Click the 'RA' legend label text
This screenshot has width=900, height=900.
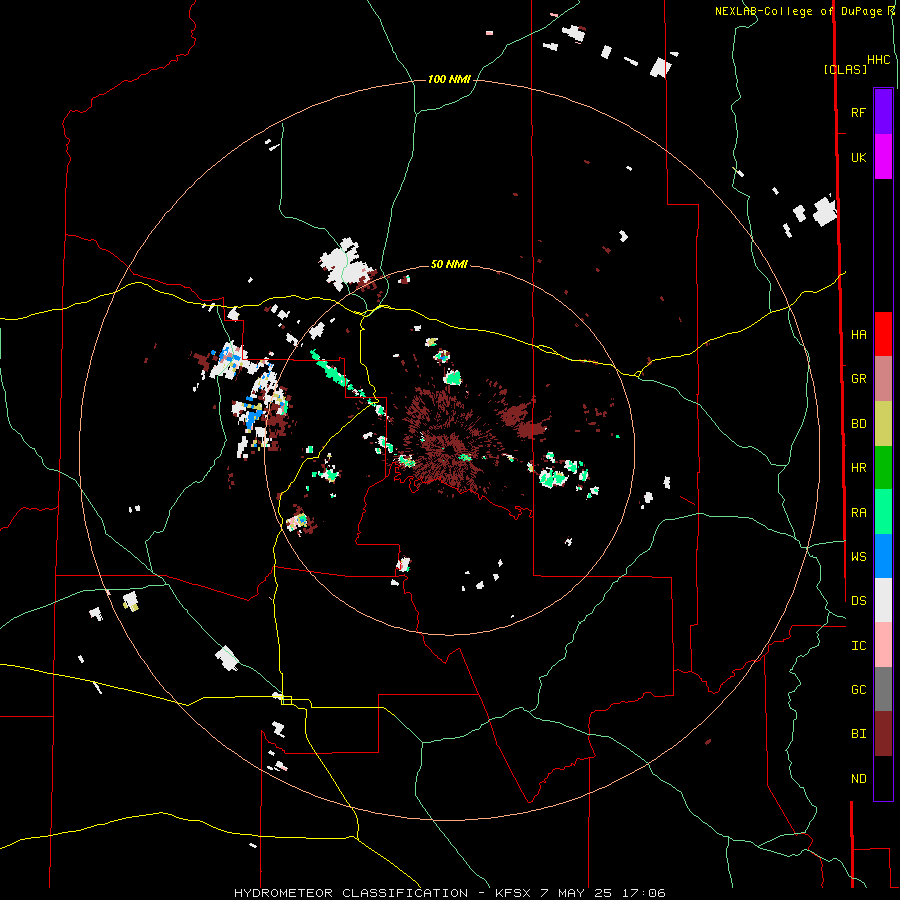[x=858, y=513]
